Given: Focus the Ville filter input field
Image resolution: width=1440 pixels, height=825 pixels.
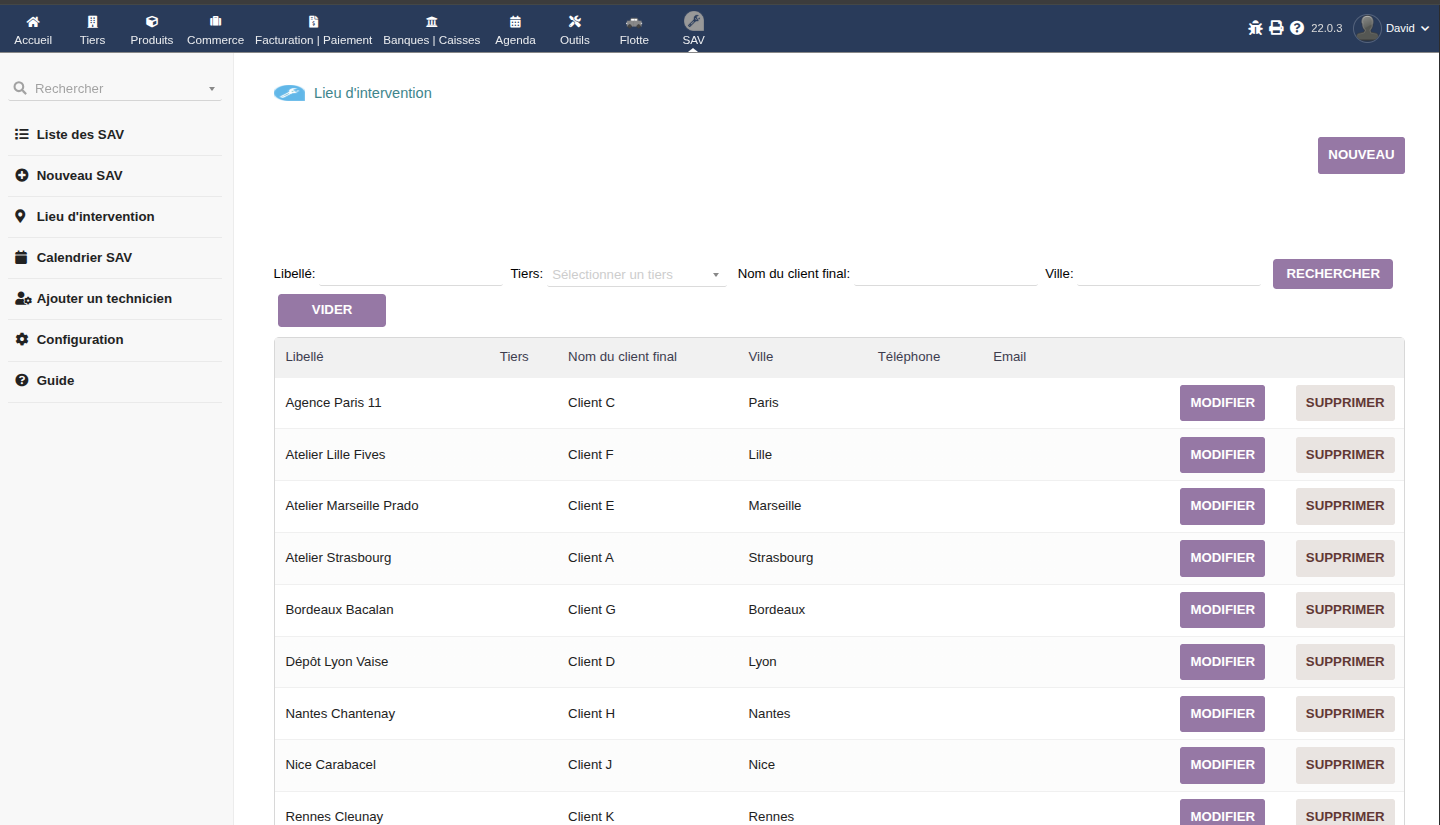Looking at the screenshot, I should (1168, 274).
